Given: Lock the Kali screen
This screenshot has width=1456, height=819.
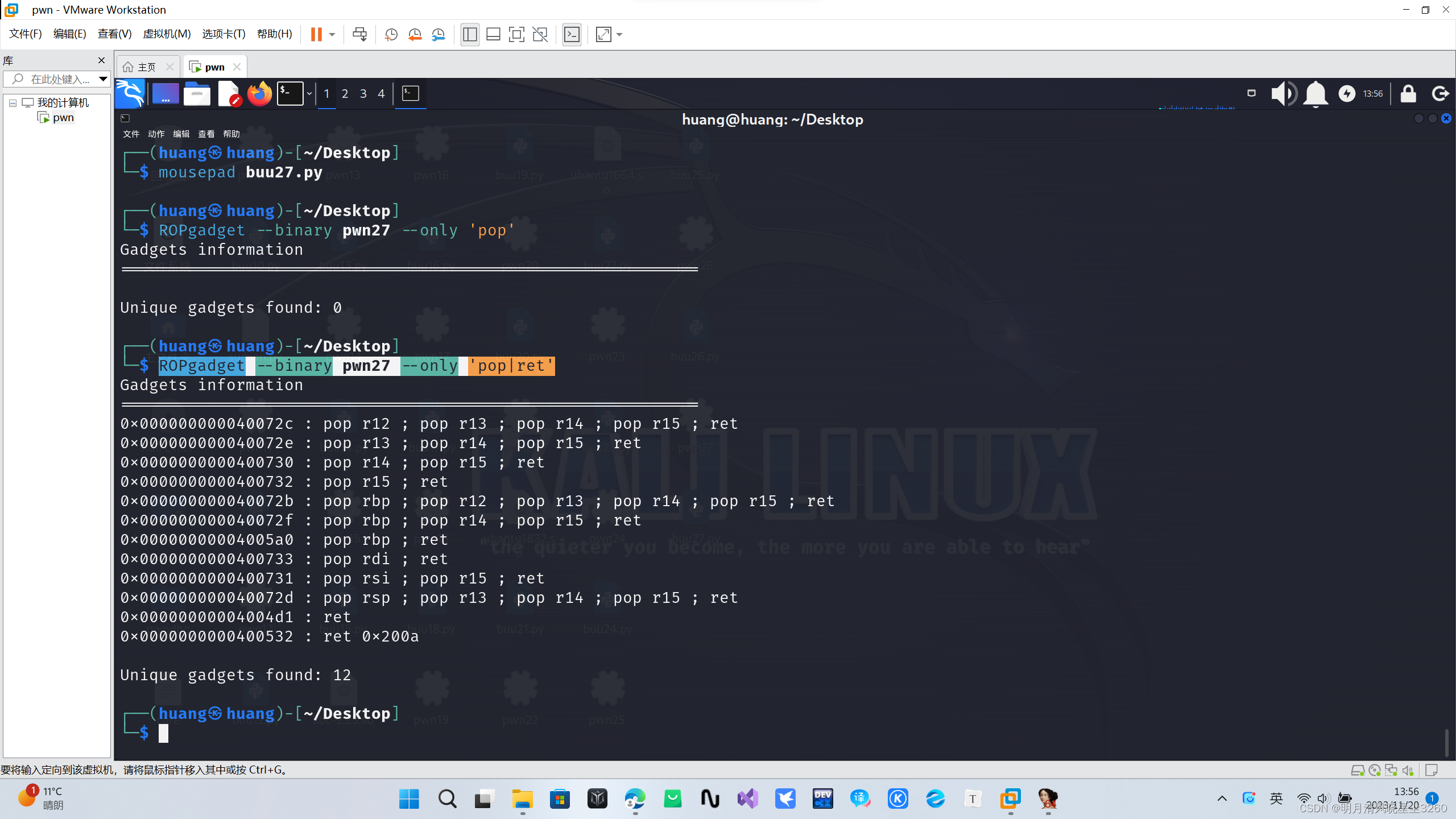Looking at the screenshot, I should pos(1408,94).
